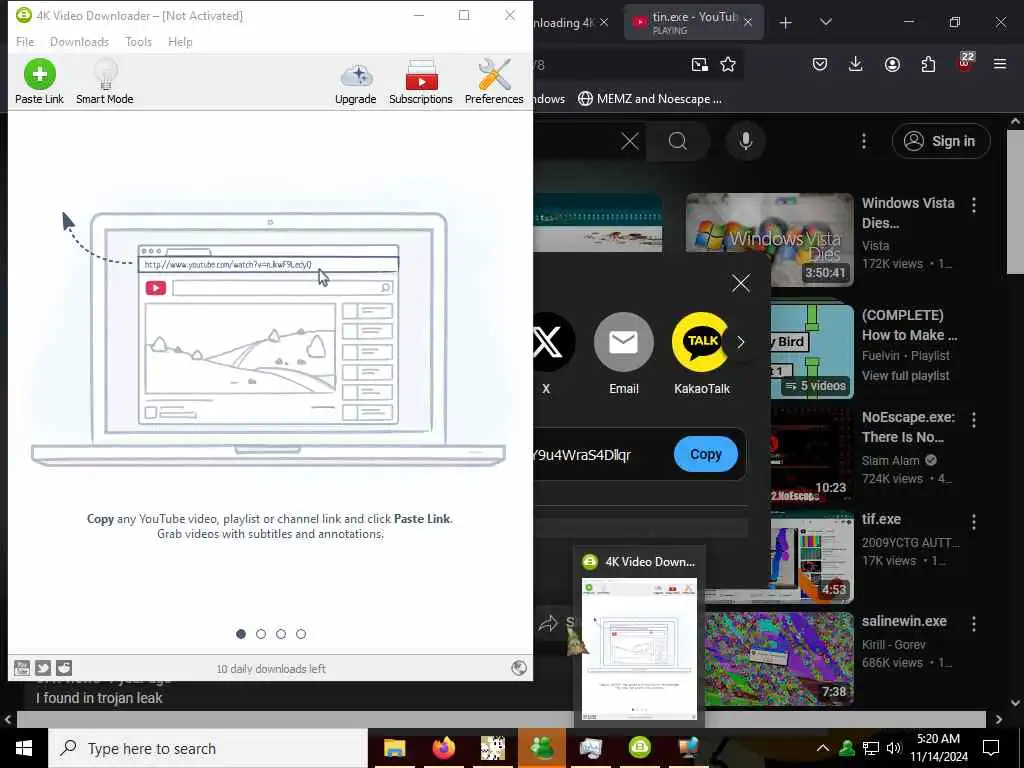Screen dimensions: 1024x768
Task: Open File Explorer from the taskbar
Action: click(394, 748)
